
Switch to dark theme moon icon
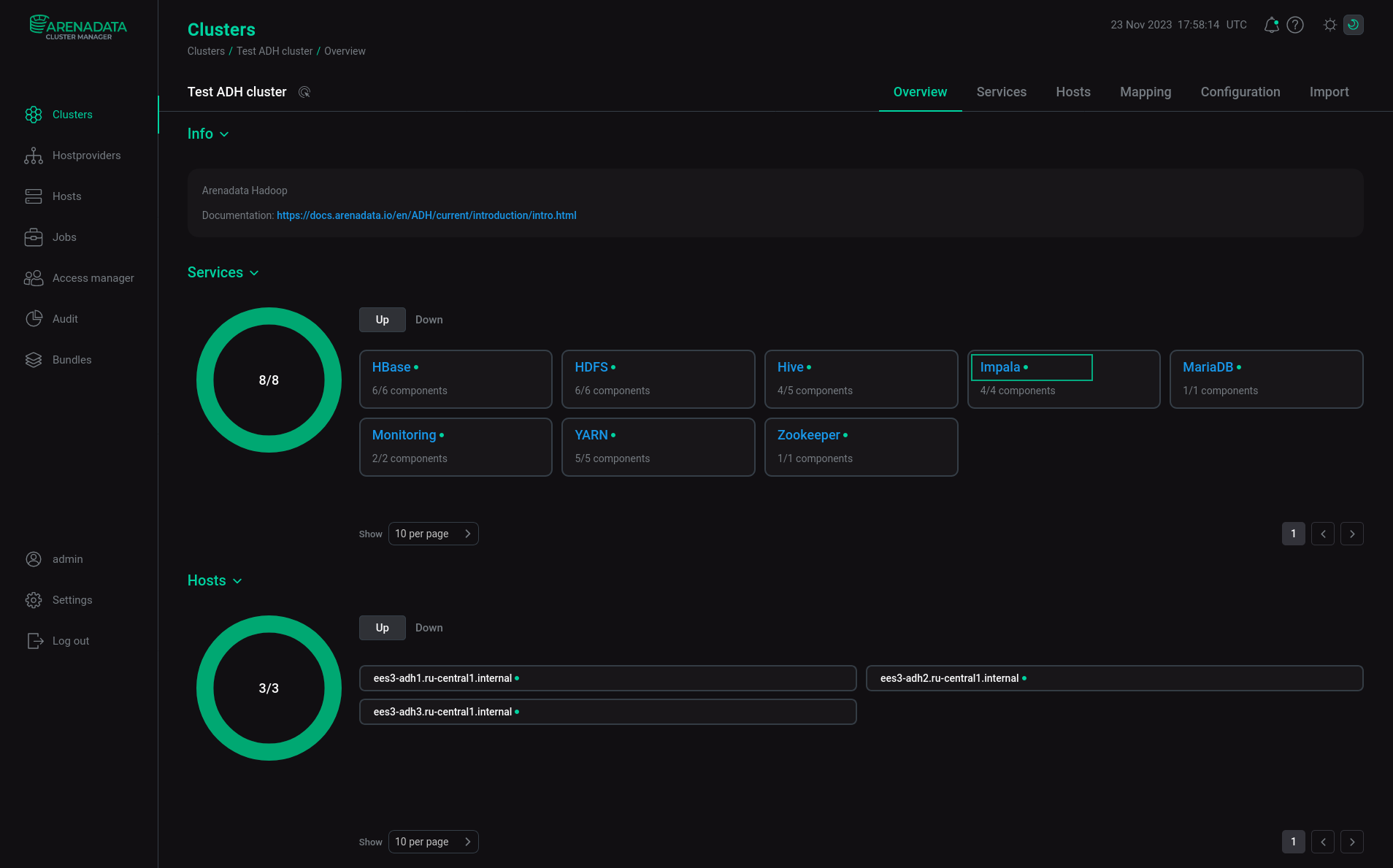[x=1354, y=25]
